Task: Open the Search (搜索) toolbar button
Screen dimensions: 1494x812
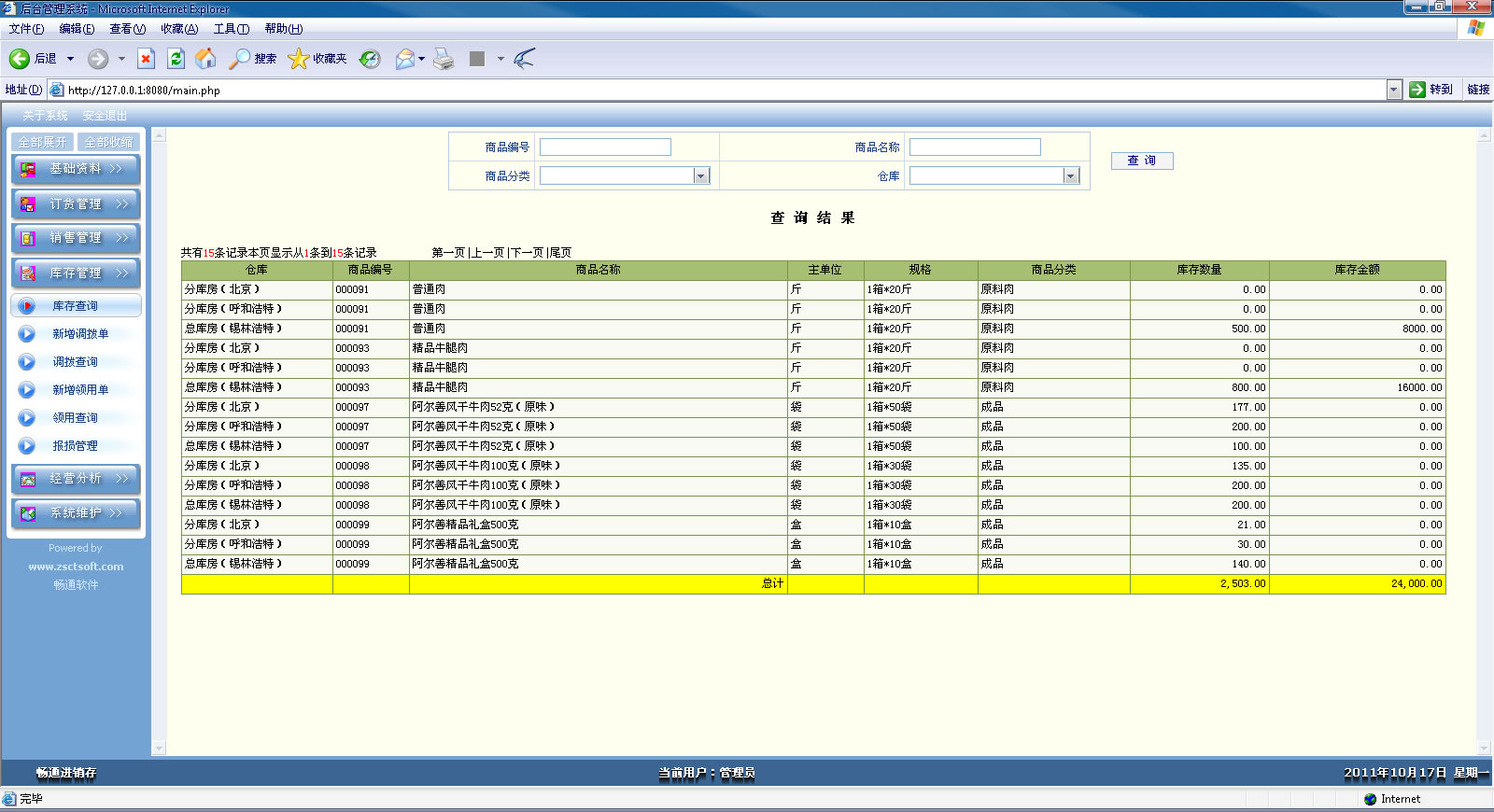Action: click(253, 59)
